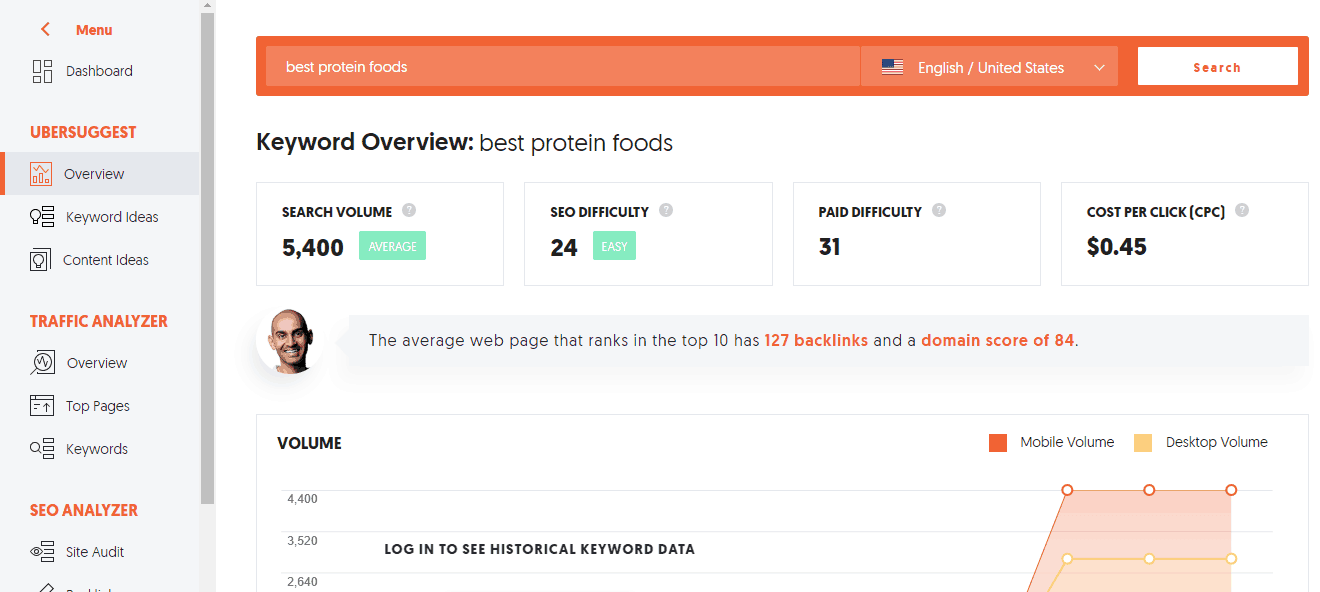Screen dimensions: 1320x592
Task: Click the Traffic Analyzer Overview magnifier icon
Action: (42, 363)
